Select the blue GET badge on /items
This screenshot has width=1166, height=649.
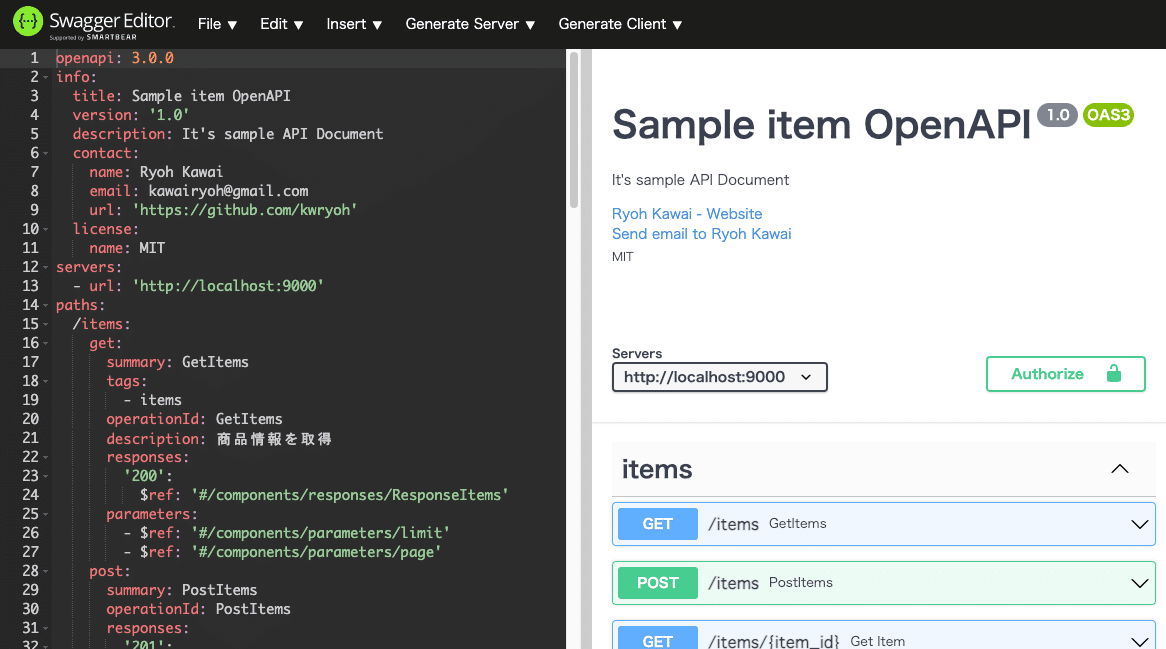click(x=657, y=523)
